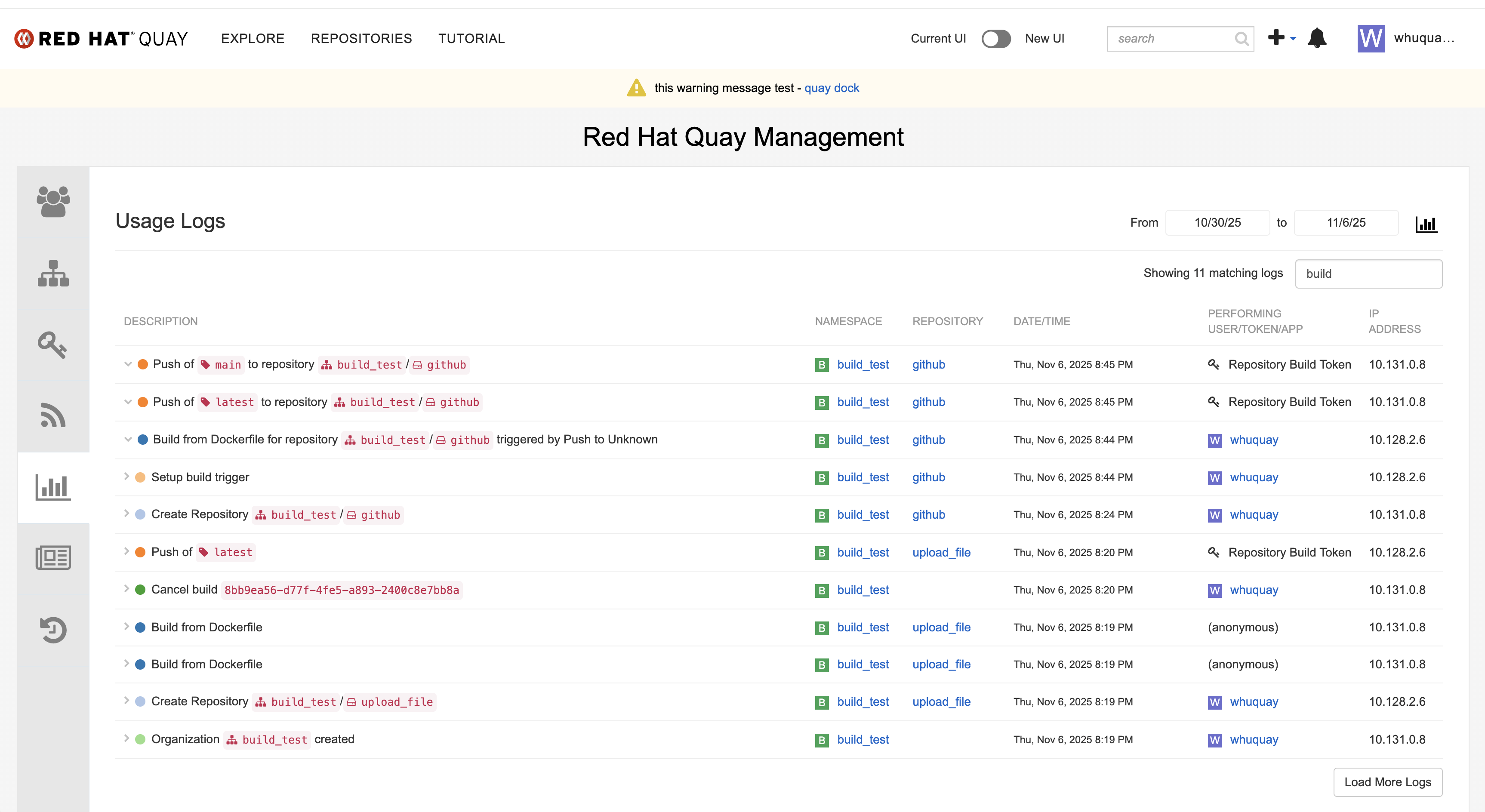Go to the Repositories menu item
1485x812 pixels.
361,39
